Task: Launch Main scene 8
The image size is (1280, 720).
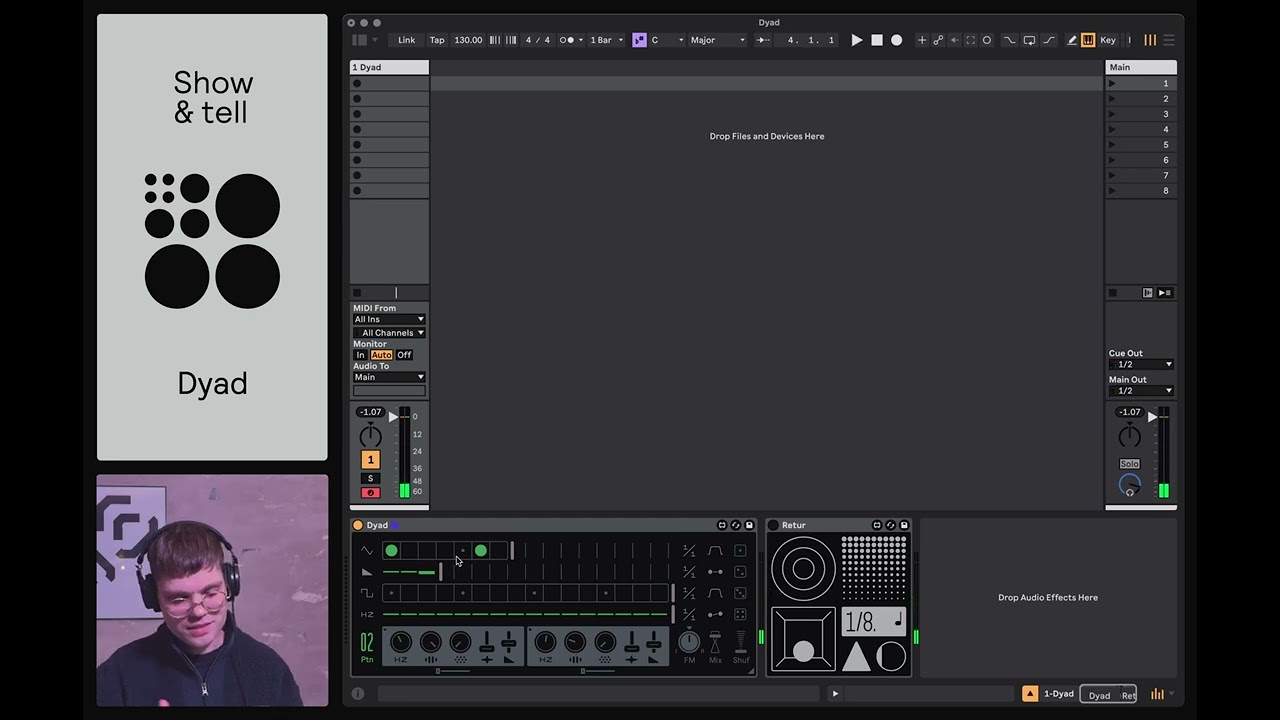Action: (x=1112, y=191)
